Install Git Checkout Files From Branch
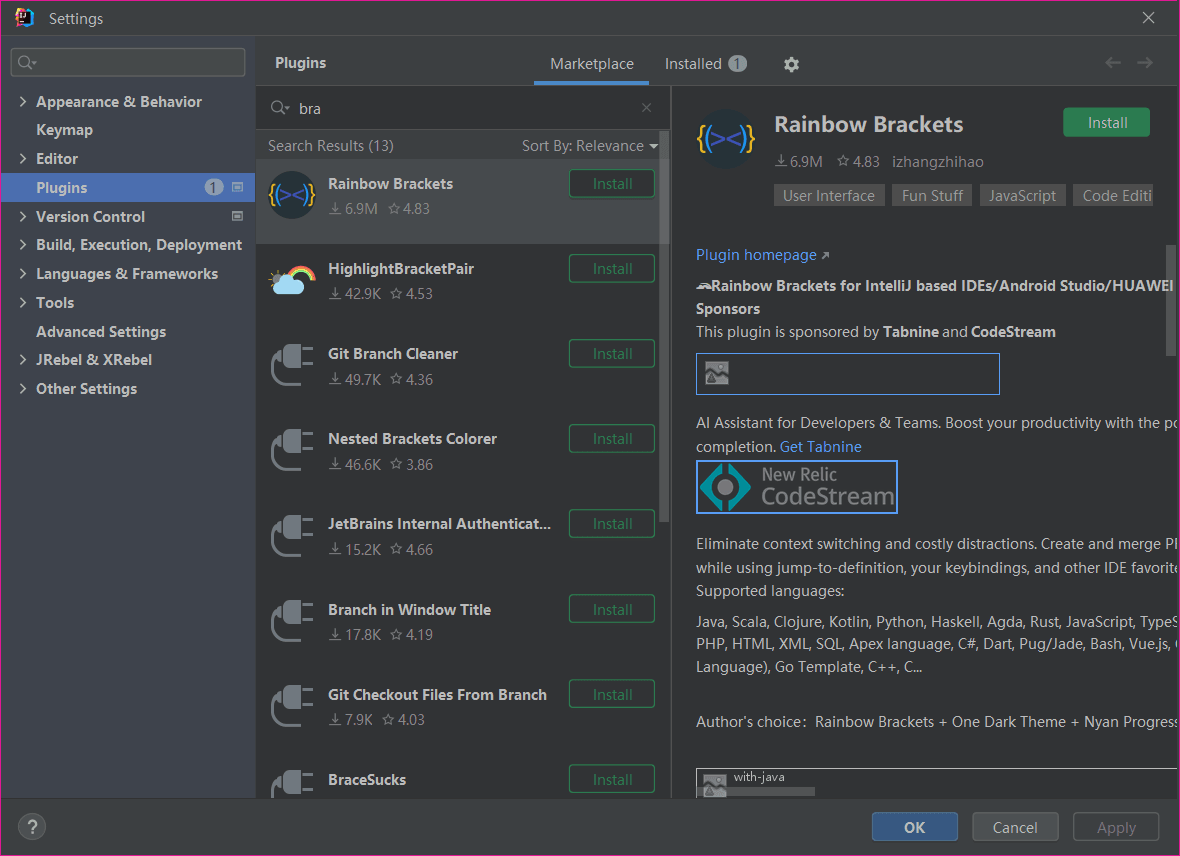 [612, 695]
